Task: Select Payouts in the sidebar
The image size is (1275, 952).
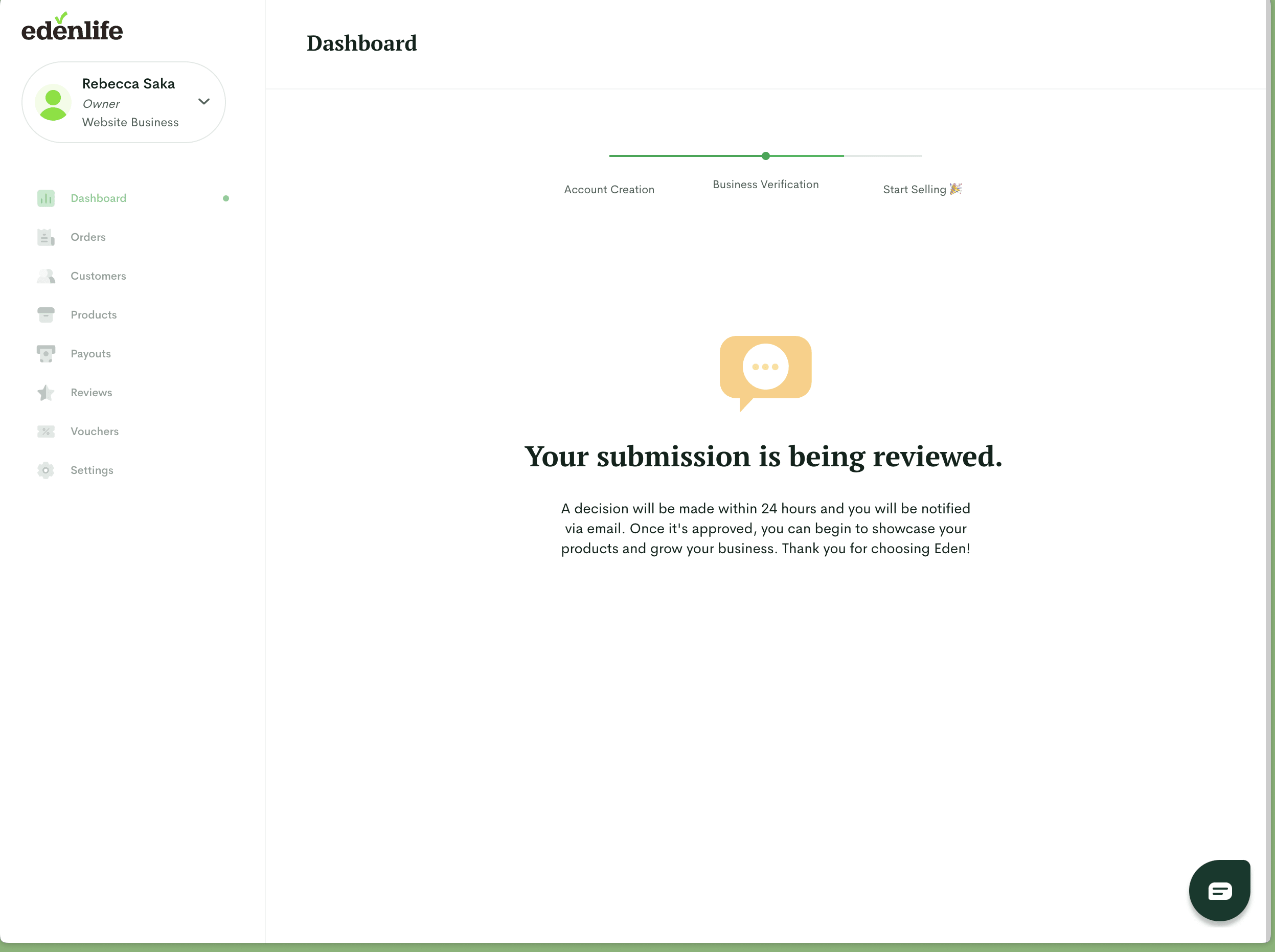Action: point(90,354)
